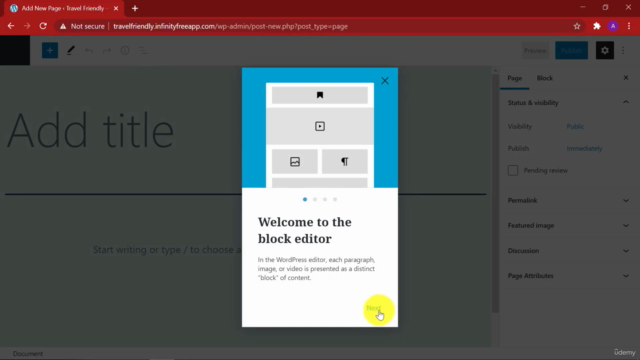
Task: Open the block list view icon
Action: 143,51
